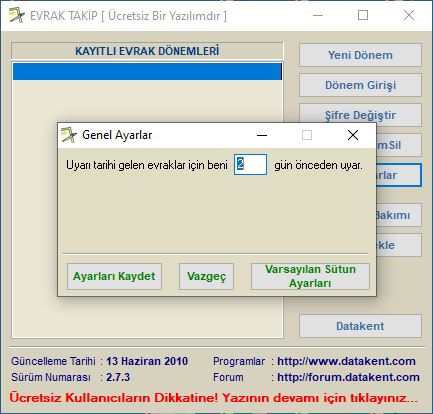Click the Genel Ayarlar dialog title icon
This screenshot has width=433, height=414.
point(69,135)
